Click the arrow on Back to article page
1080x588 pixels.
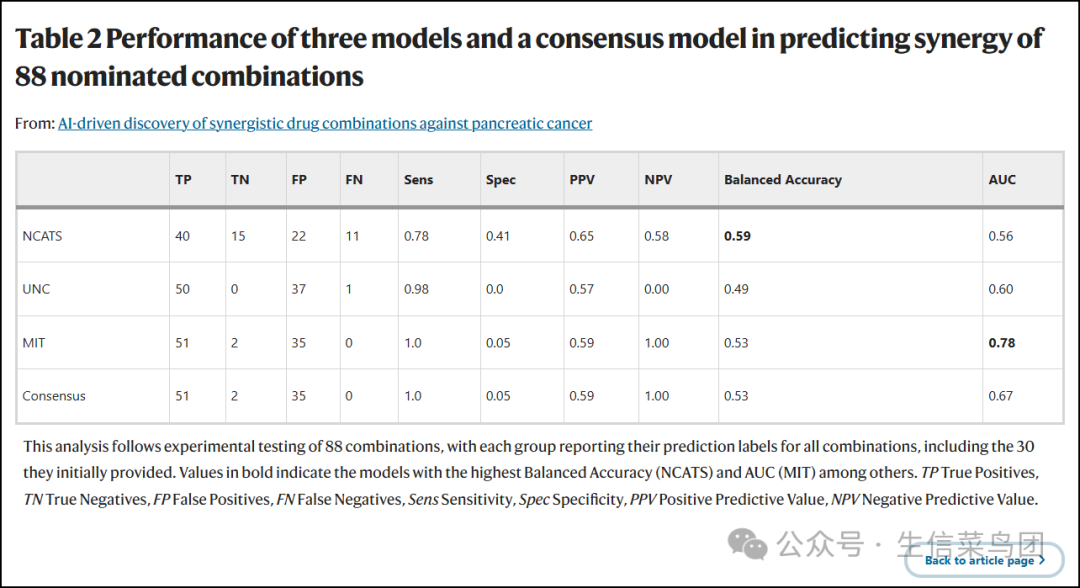(1042, 561)
